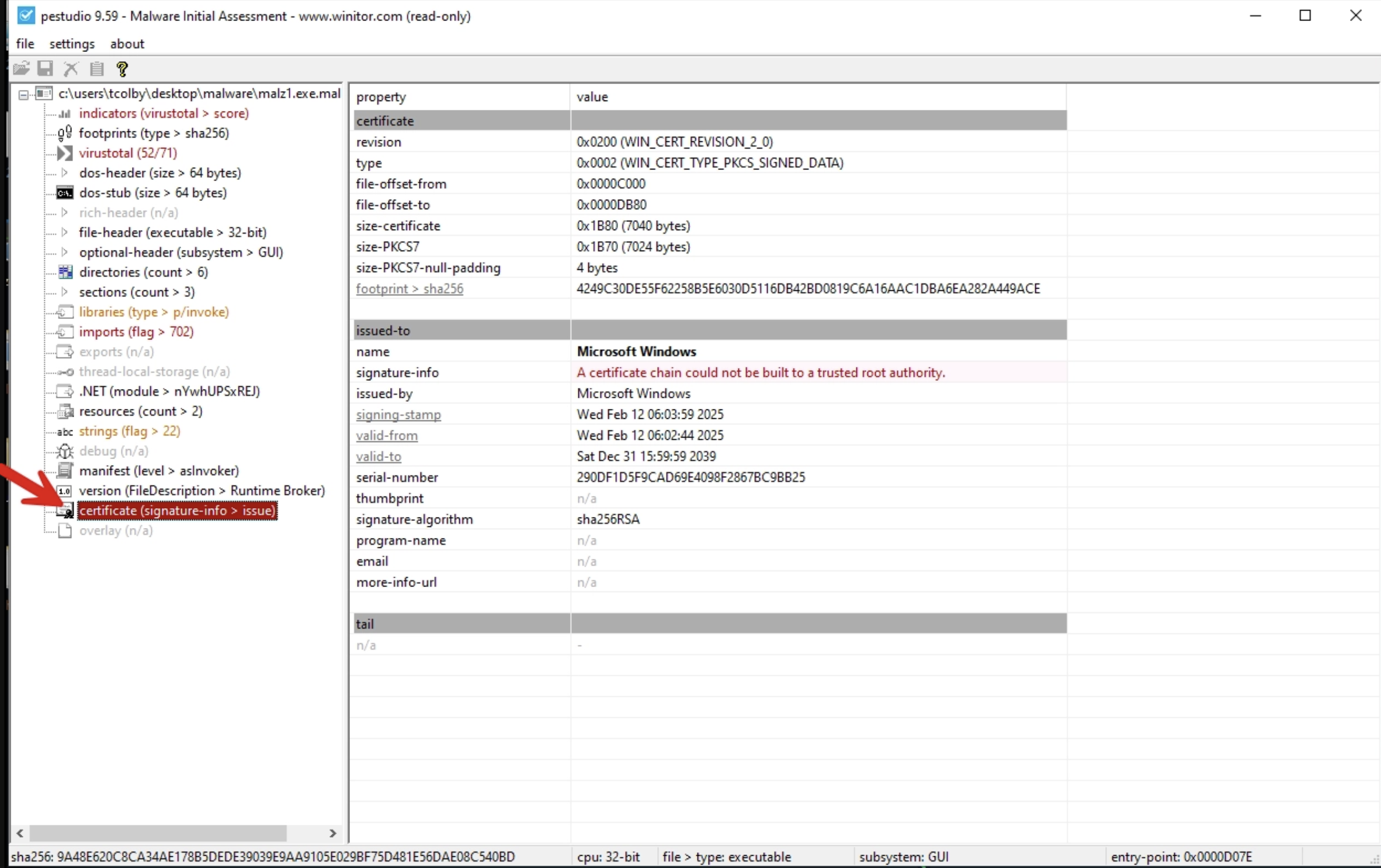Click the imports icon in tree
The image size is (1381, 868).
[x=65, y=332]
